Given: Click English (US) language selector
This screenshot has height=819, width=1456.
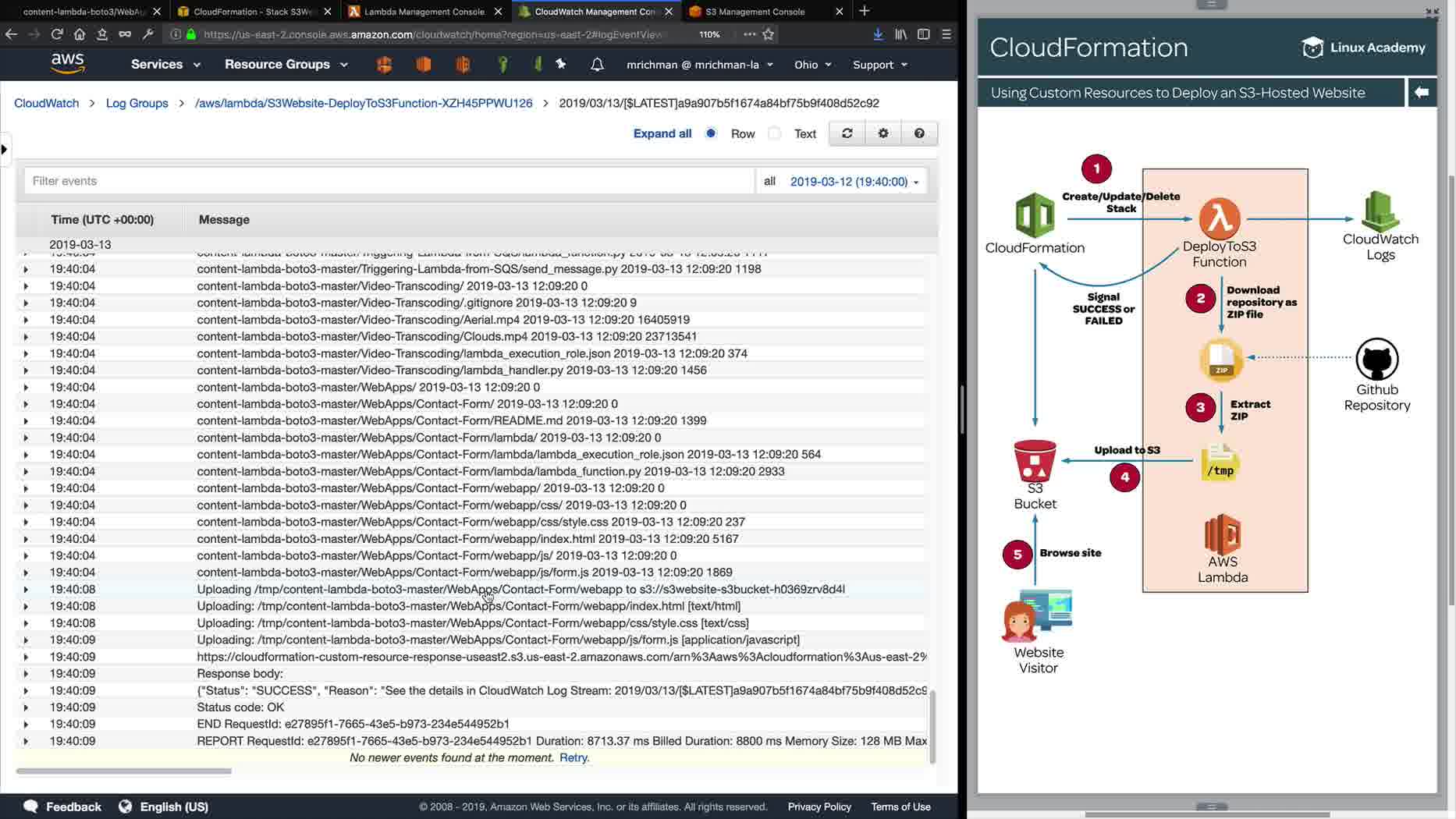Looking at the screenshot, I should (174, 807).
